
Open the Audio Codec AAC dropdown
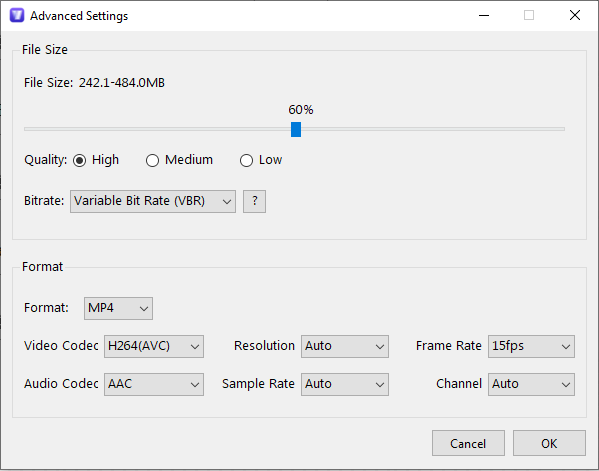pyautogui.click(x=154, y=384)
